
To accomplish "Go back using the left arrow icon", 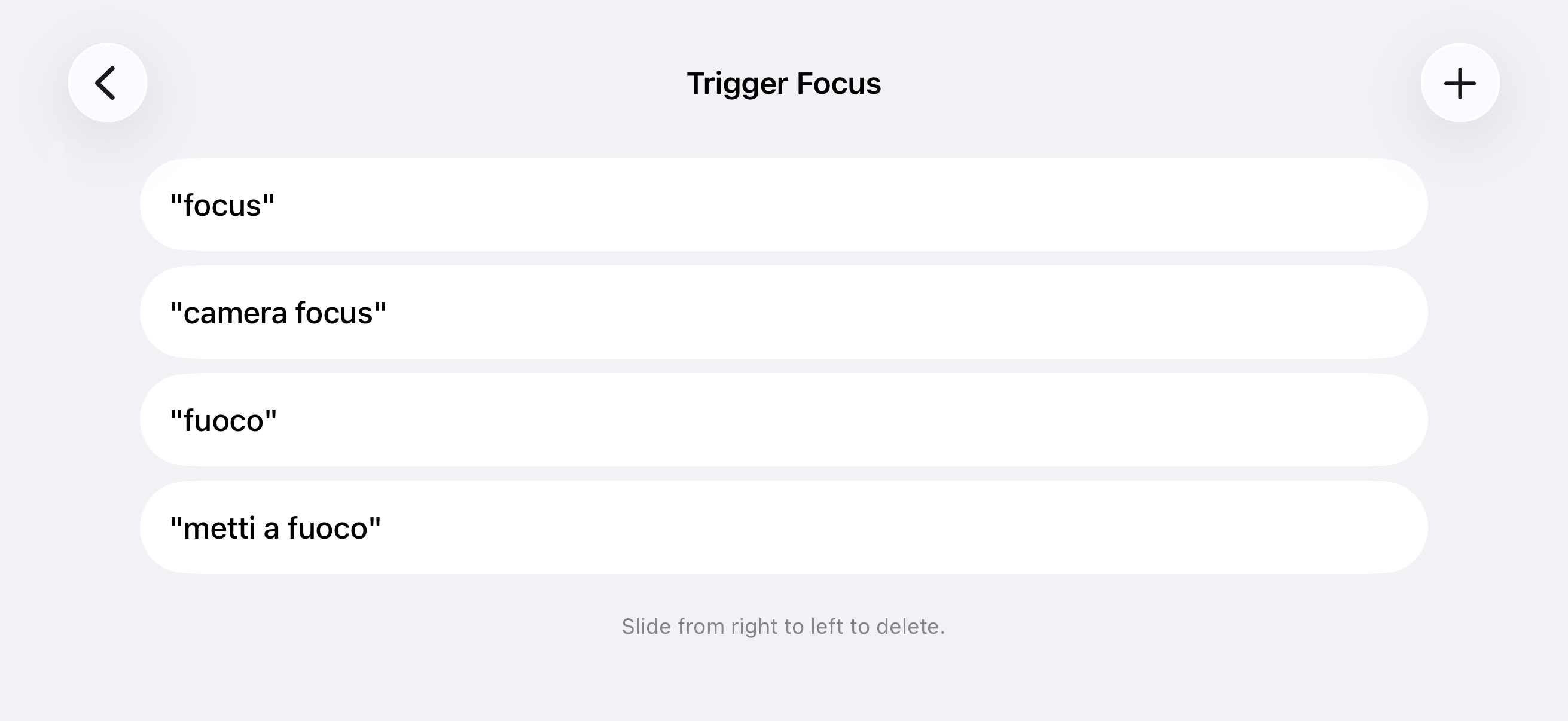I will pyautogui.click(x=107, y=83).
